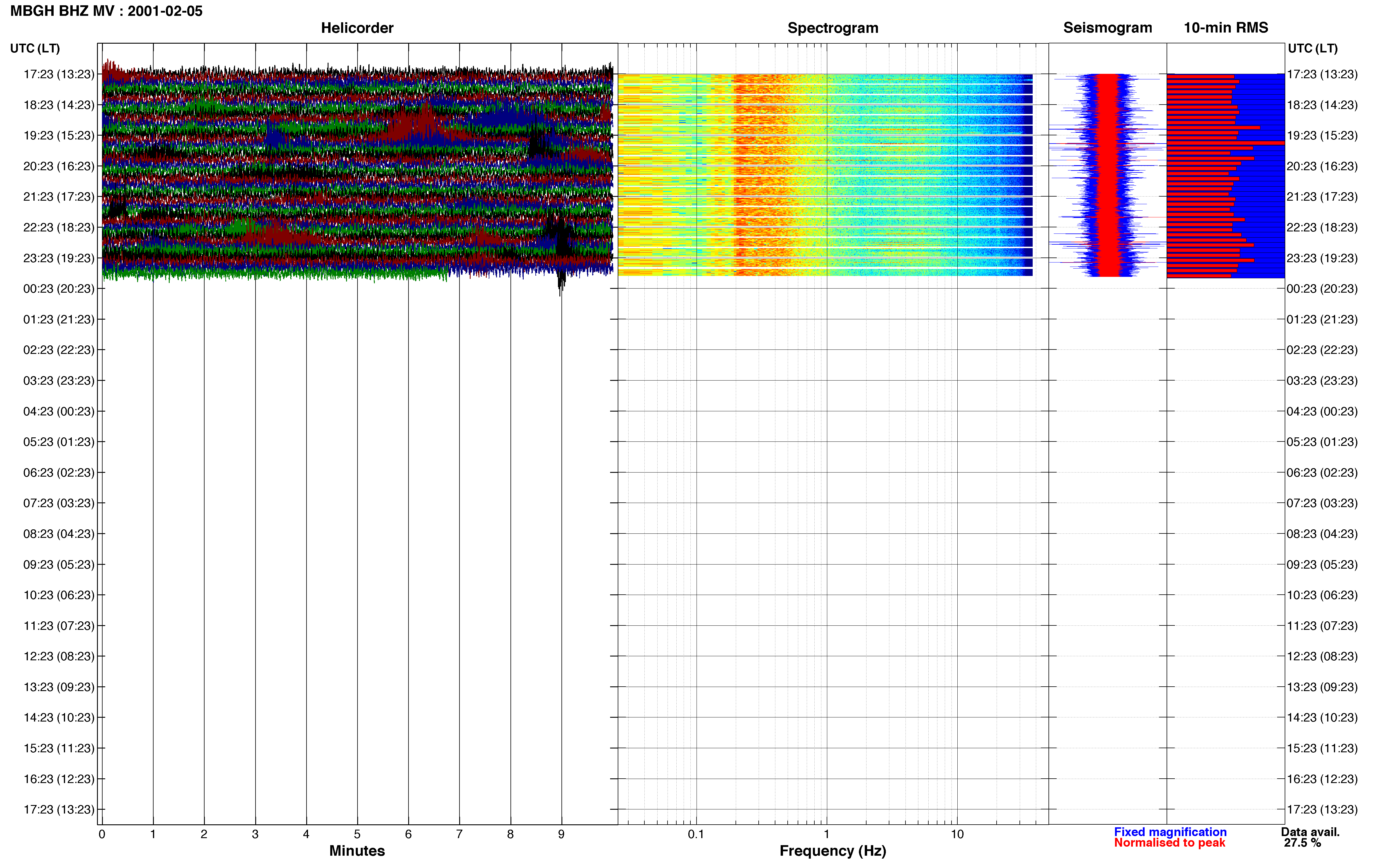The width and height of the screenshot is (1389, 868).
Task: Click the '27.5 %' data availability value
Action: click(x=1303, y=843)
